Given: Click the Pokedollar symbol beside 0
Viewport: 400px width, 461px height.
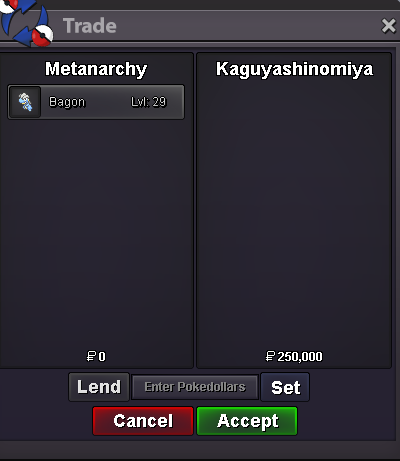Looking at the screenshot, I should coord(91,356).
